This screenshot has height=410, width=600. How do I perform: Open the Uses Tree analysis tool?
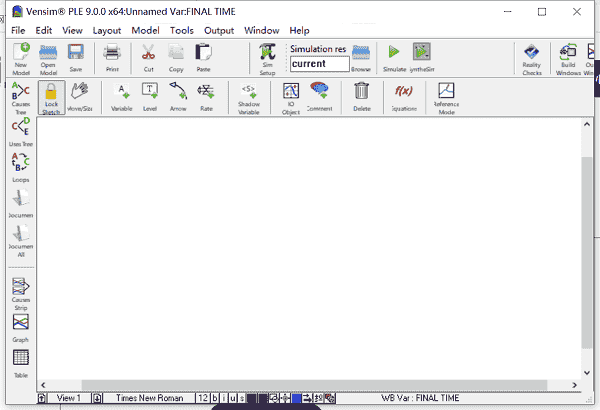pos(21,132)
